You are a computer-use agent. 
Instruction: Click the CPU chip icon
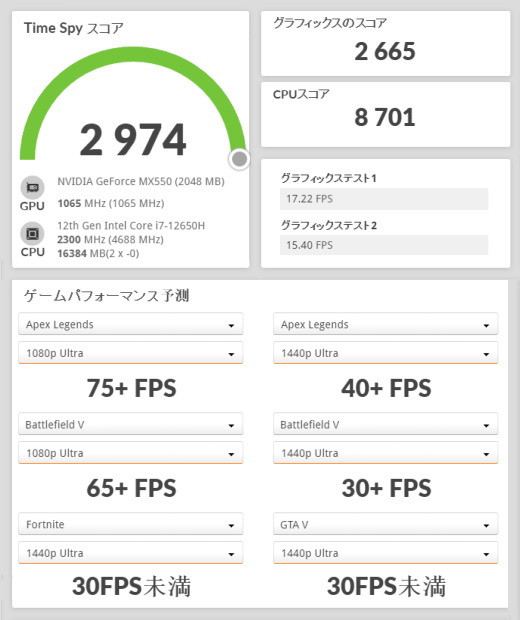[x=32, y=234]
